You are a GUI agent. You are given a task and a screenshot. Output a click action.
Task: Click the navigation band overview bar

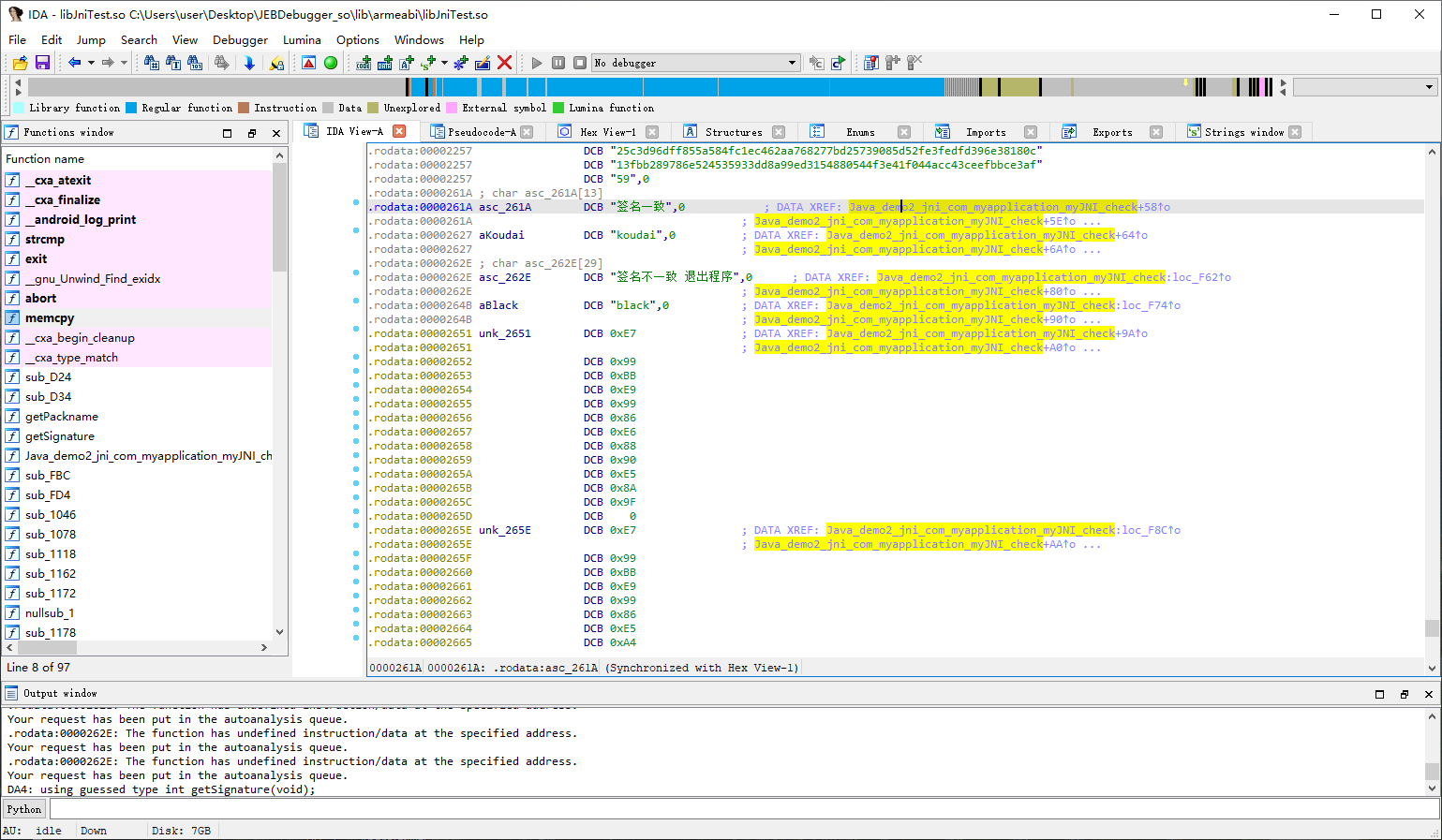coord(652,87)
